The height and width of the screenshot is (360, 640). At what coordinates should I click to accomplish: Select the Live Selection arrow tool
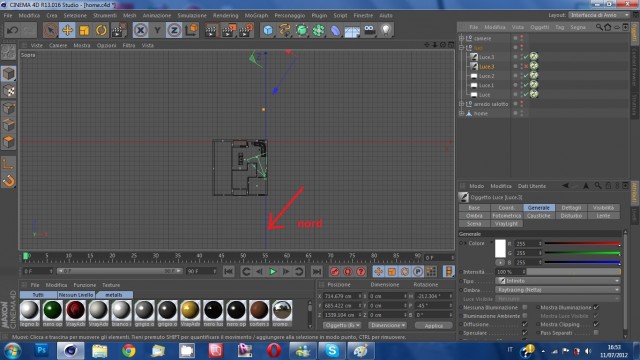click(50, 30)
